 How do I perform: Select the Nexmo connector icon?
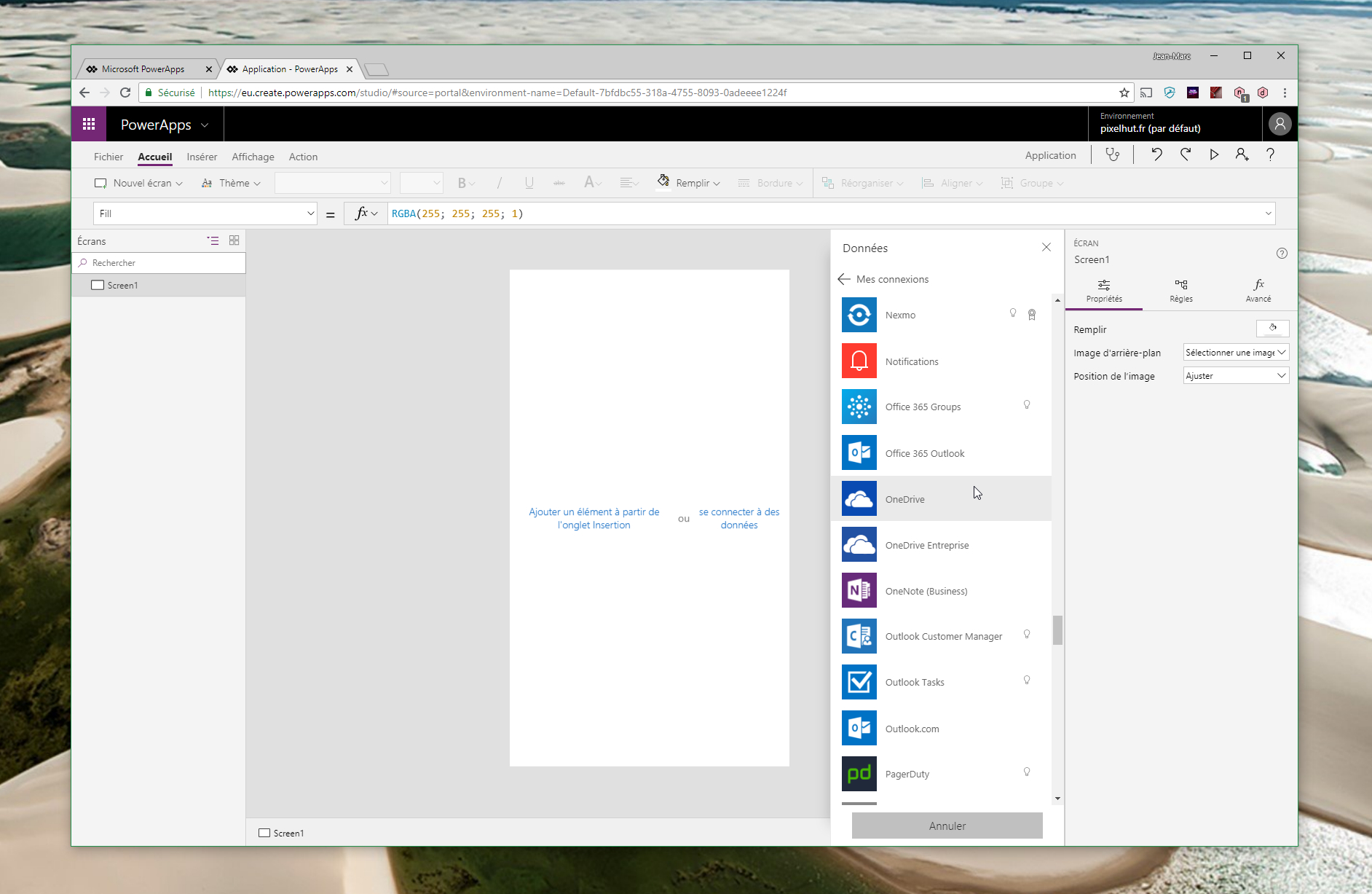point(859,315)
